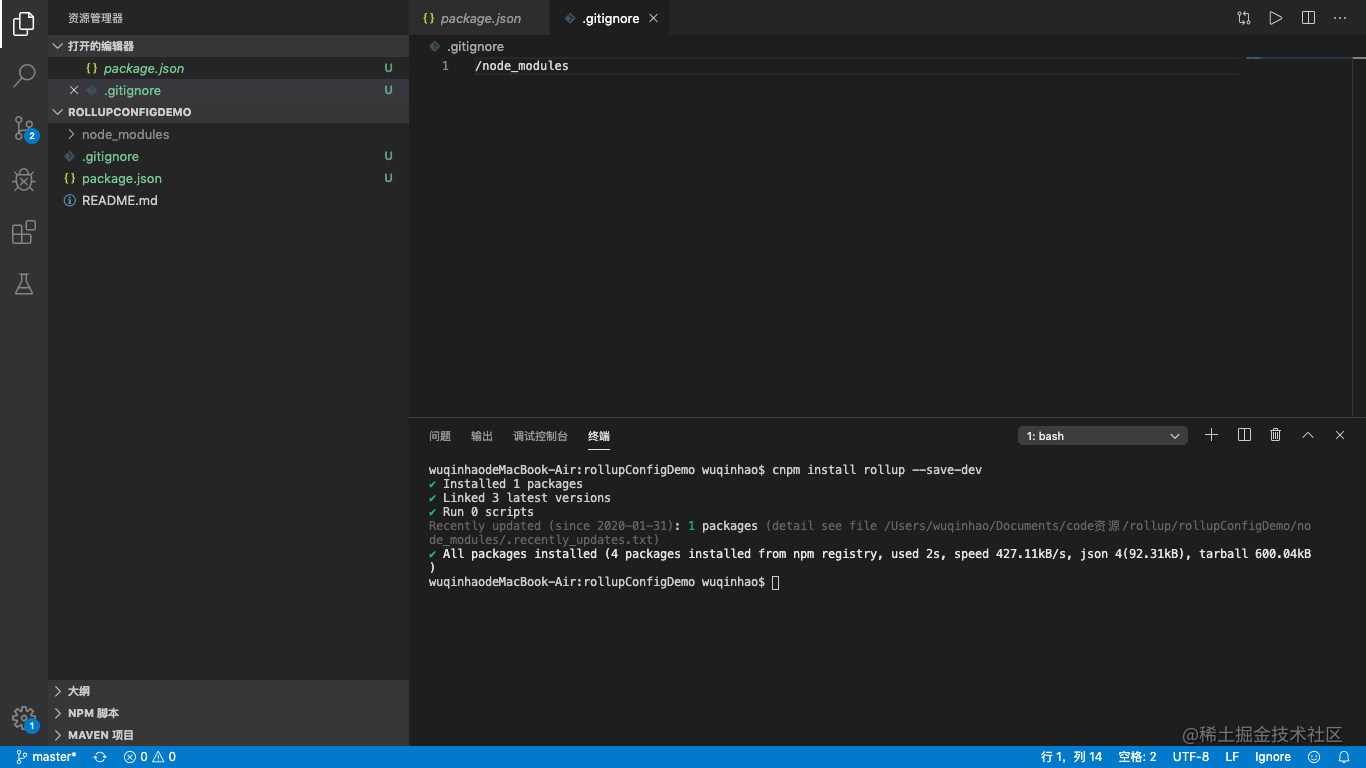Click the master* branch indicator
Viewport: 1366px width, 768px height.
coord(47,757)
